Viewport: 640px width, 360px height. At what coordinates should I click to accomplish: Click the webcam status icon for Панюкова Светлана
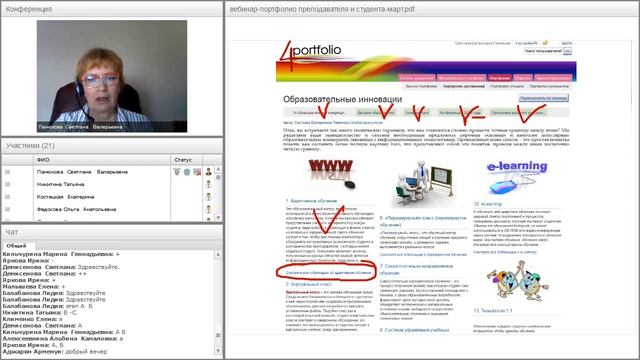(x=177, y=172)
